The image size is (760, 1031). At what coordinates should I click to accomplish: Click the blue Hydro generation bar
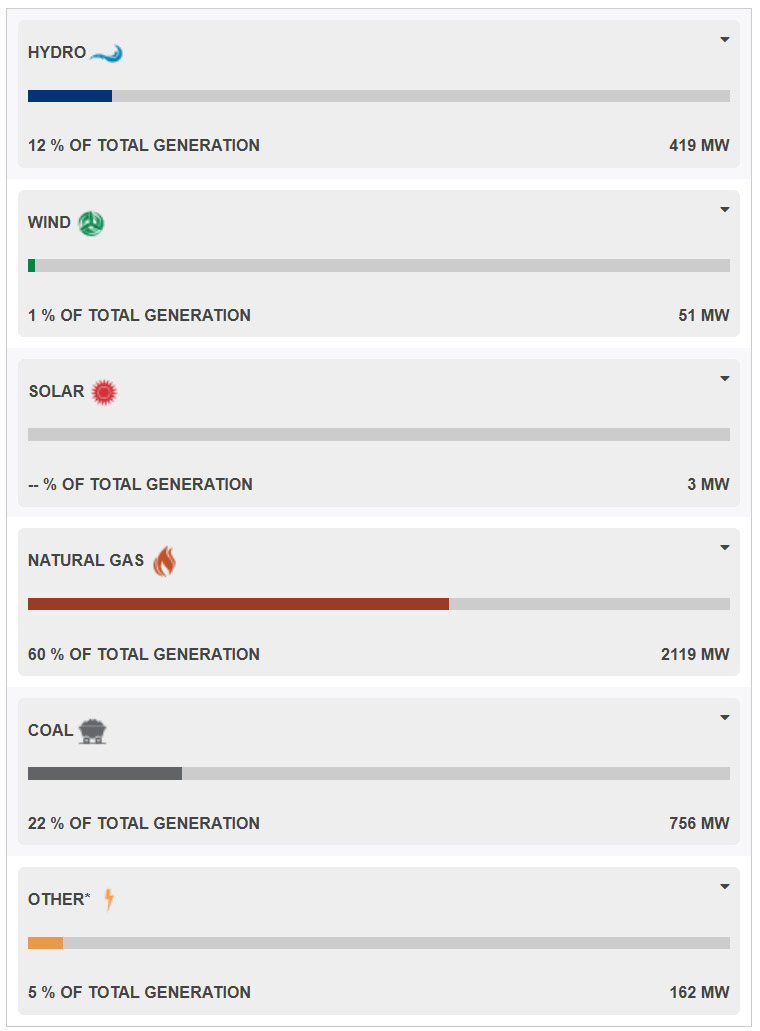coord(70,96)
